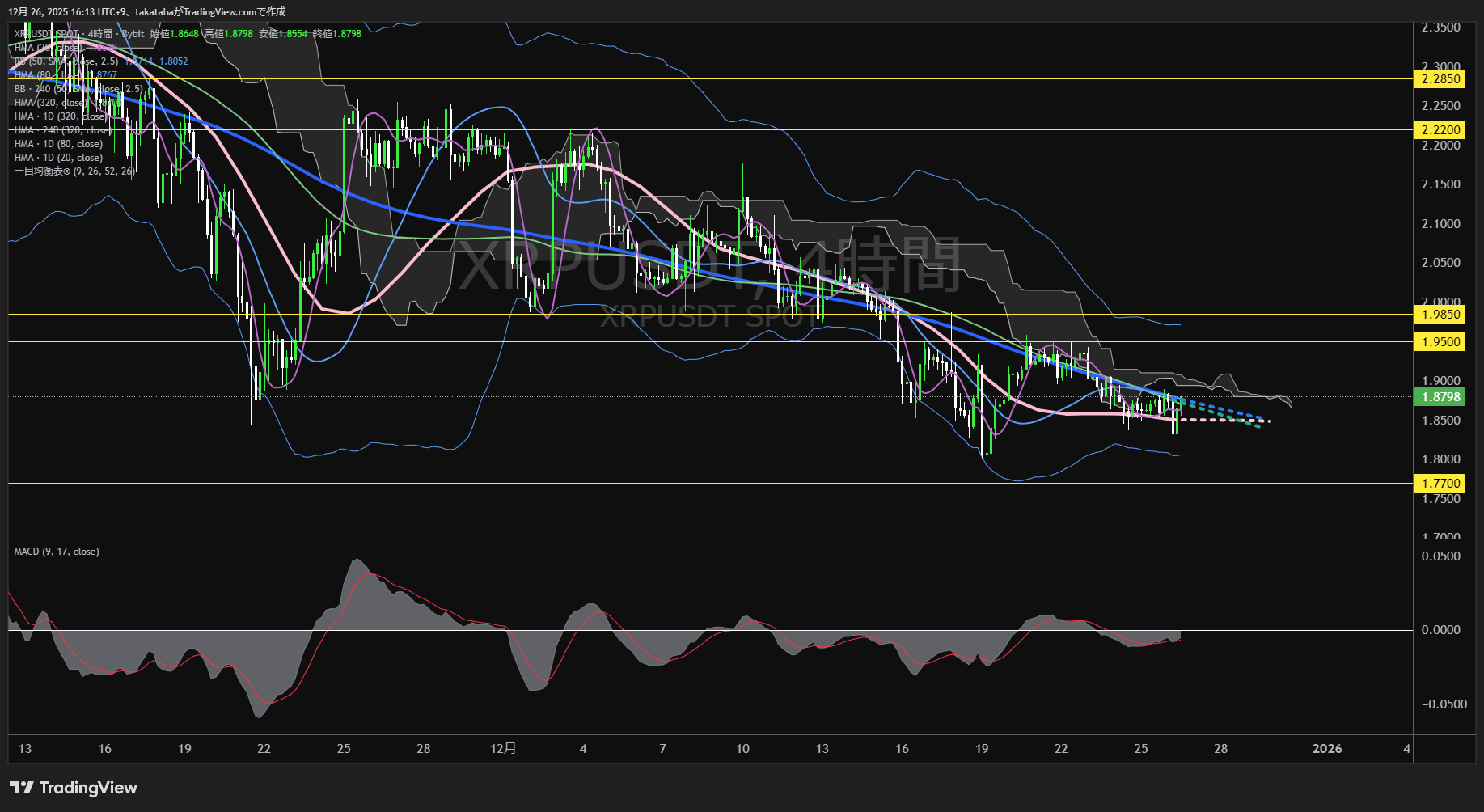Click the 12月 label on time axis
The height and width of the screenshot is (812, 1484).
pos(503,749)
